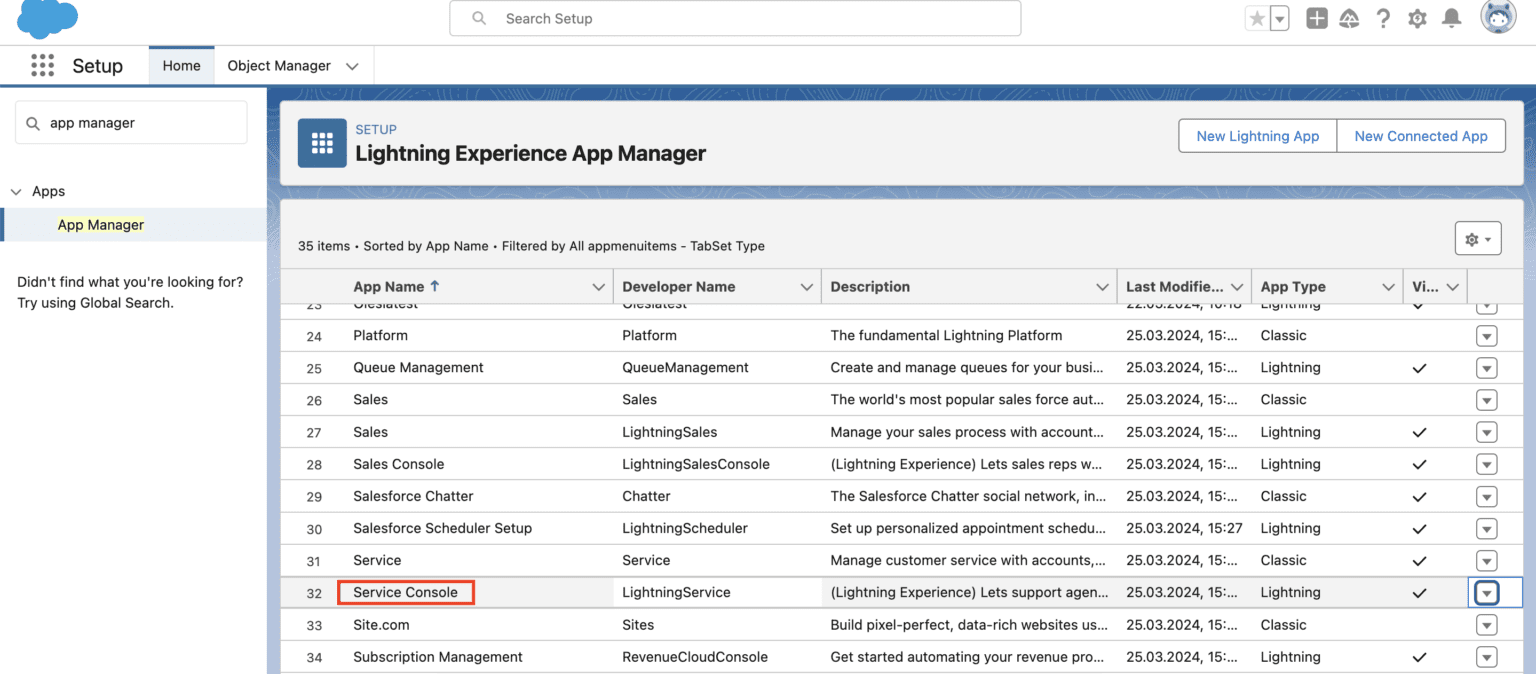Toggle visibility checkmark on Sales Console row
Image resolution: width=1536 pixels, height=674 pixels.
[1419, 464]
